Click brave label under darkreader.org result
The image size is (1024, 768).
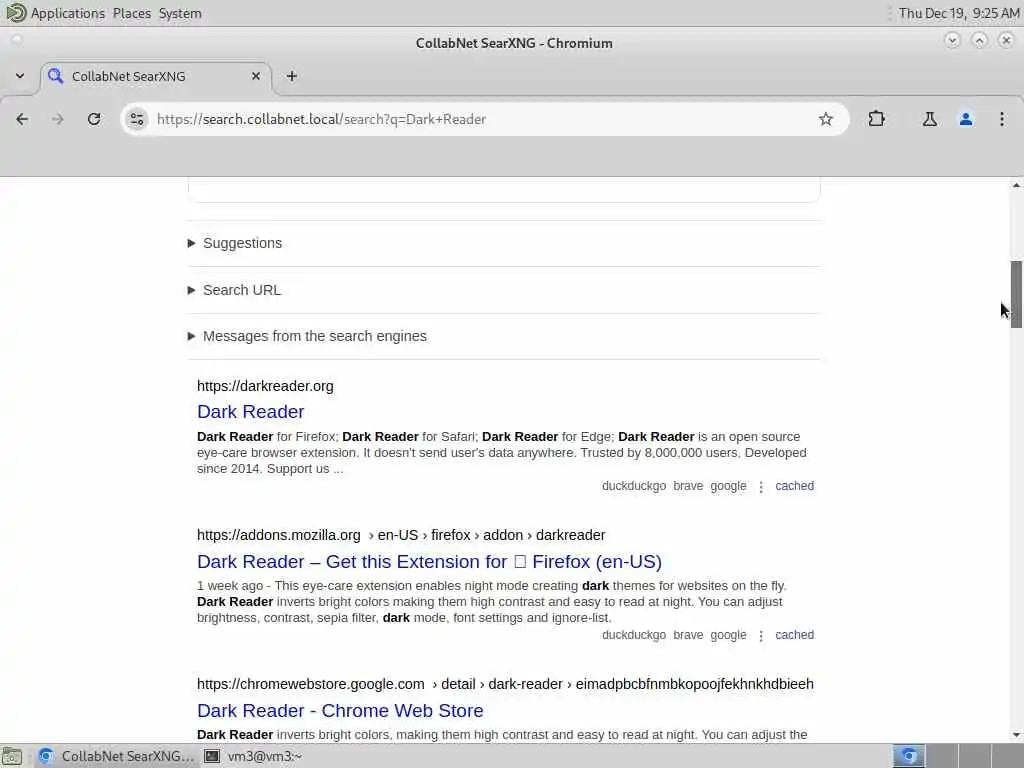point(688,486)
